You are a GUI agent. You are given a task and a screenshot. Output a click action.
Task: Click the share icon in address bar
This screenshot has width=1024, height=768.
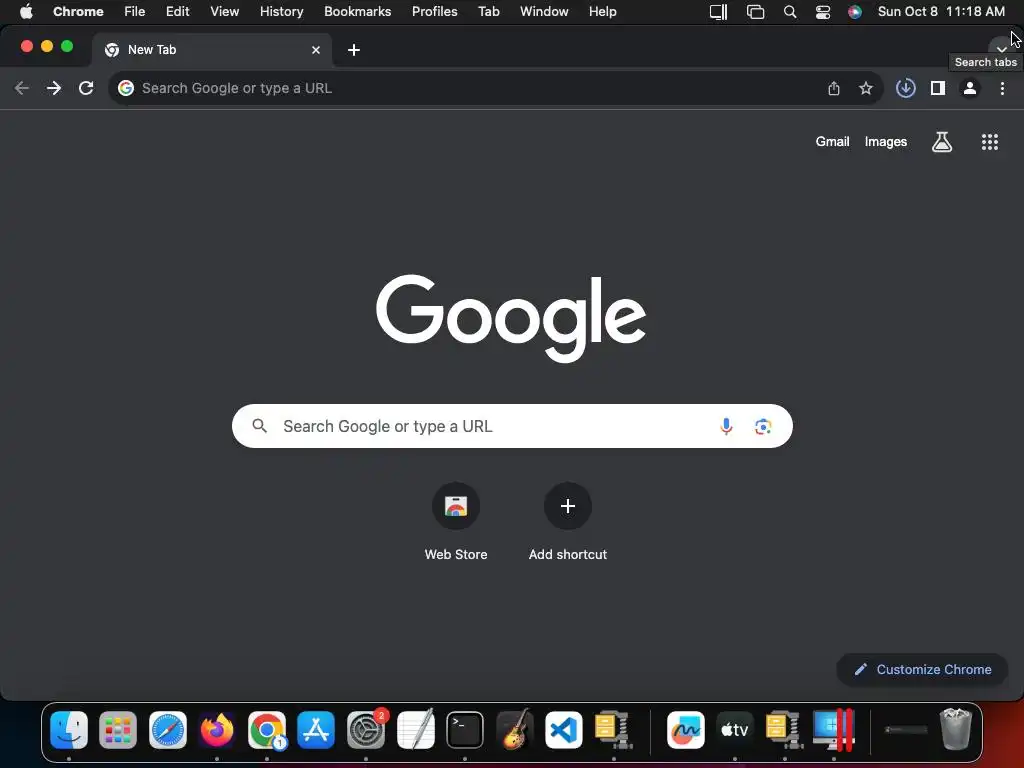coord(834,88)
